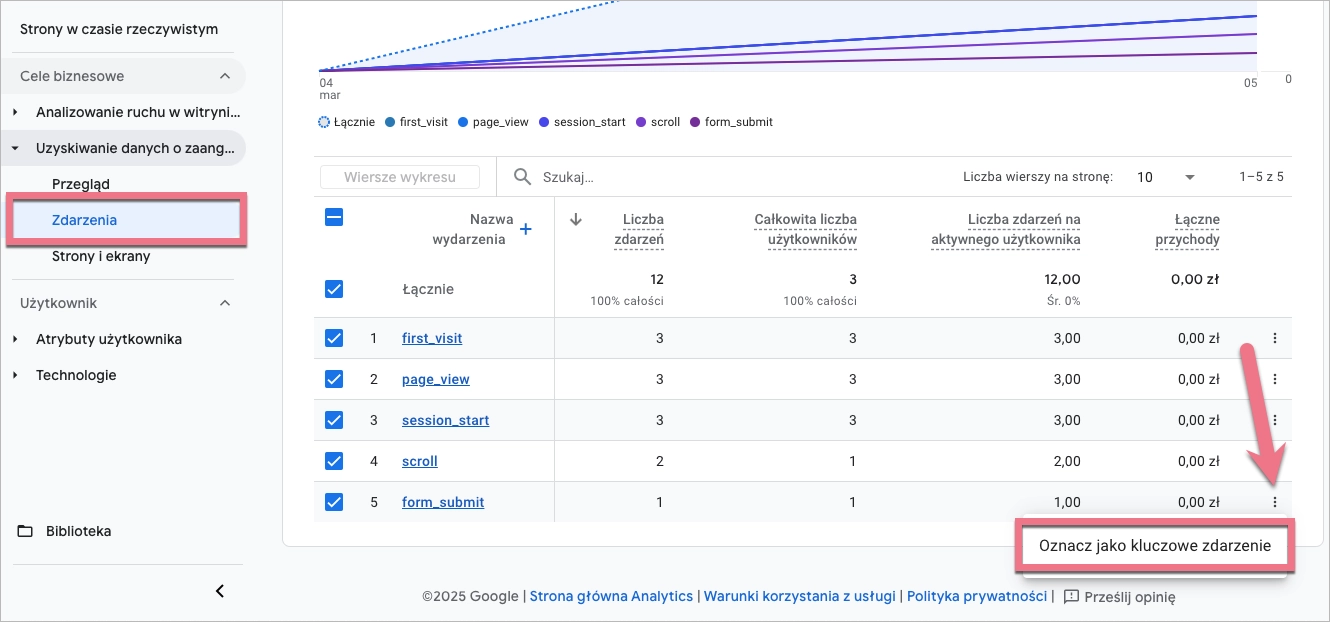Open Strony i ekrany in the sidebar

[x=101, y=256]
